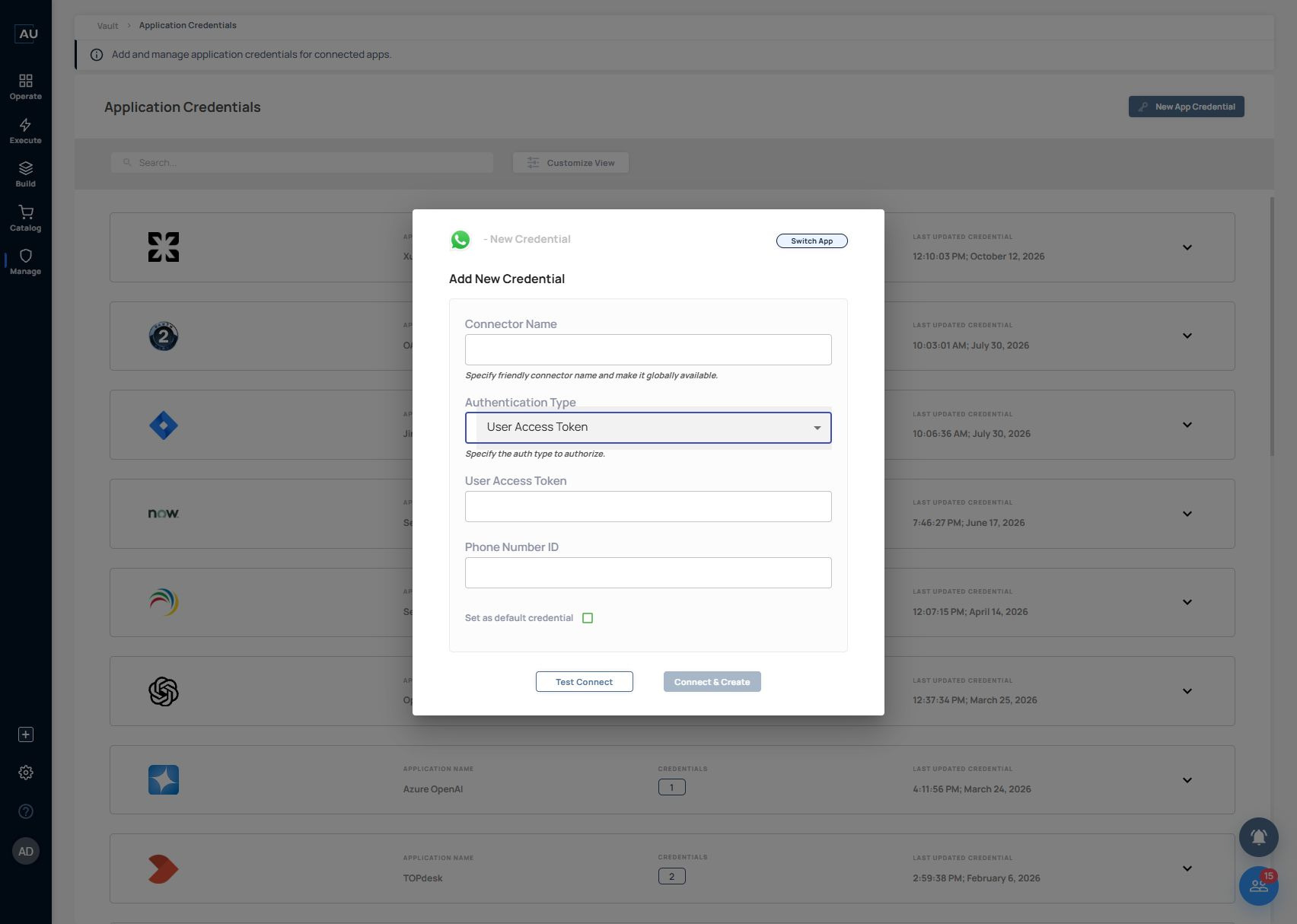Click the Azure OpenAI credentials count badge

[x=672, y=788]
